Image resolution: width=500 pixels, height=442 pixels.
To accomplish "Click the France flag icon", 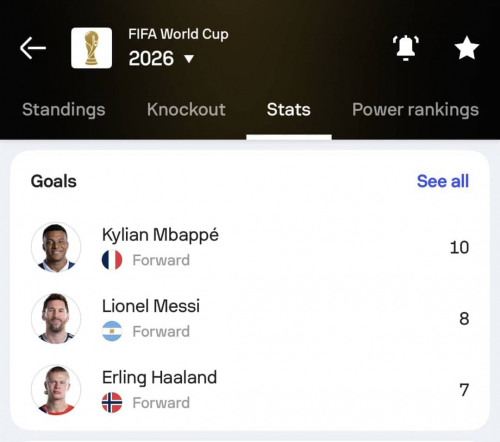I will pyautogui.click(x=112, y=260).
